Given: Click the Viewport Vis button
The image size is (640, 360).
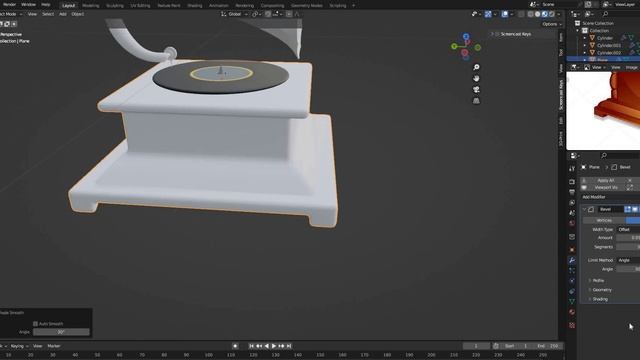Looking at the screenshot, I should click(x=606, y=188).
